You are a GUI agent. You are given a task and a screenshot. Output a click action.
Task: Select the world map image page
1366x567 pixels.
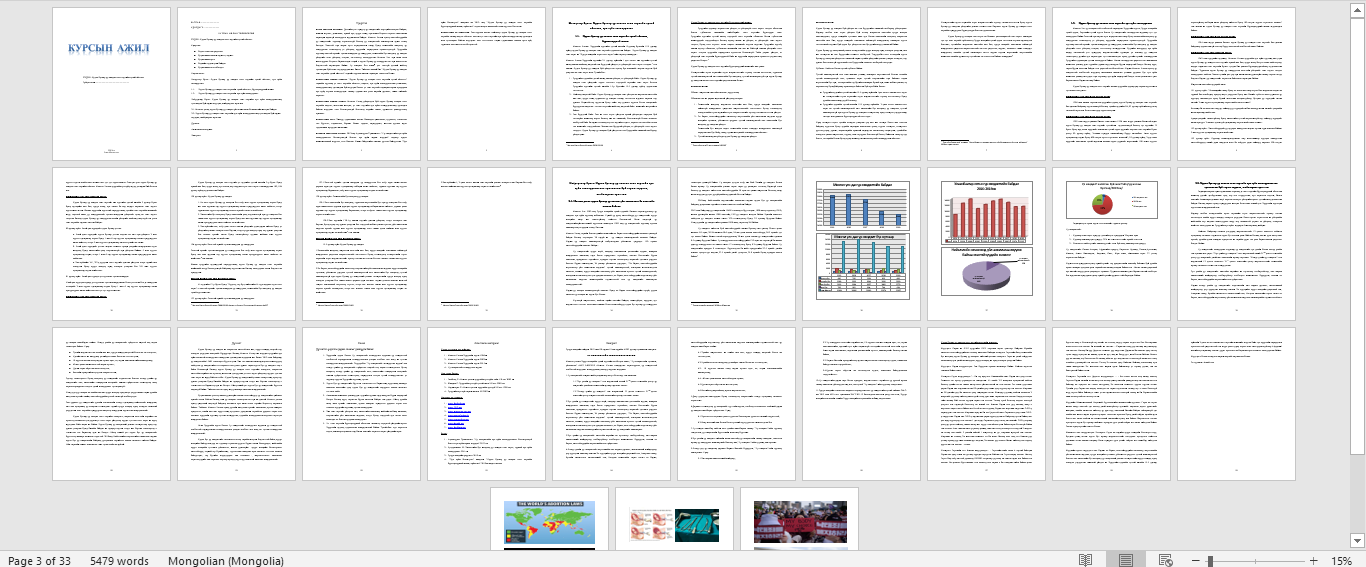click(549, 520)
